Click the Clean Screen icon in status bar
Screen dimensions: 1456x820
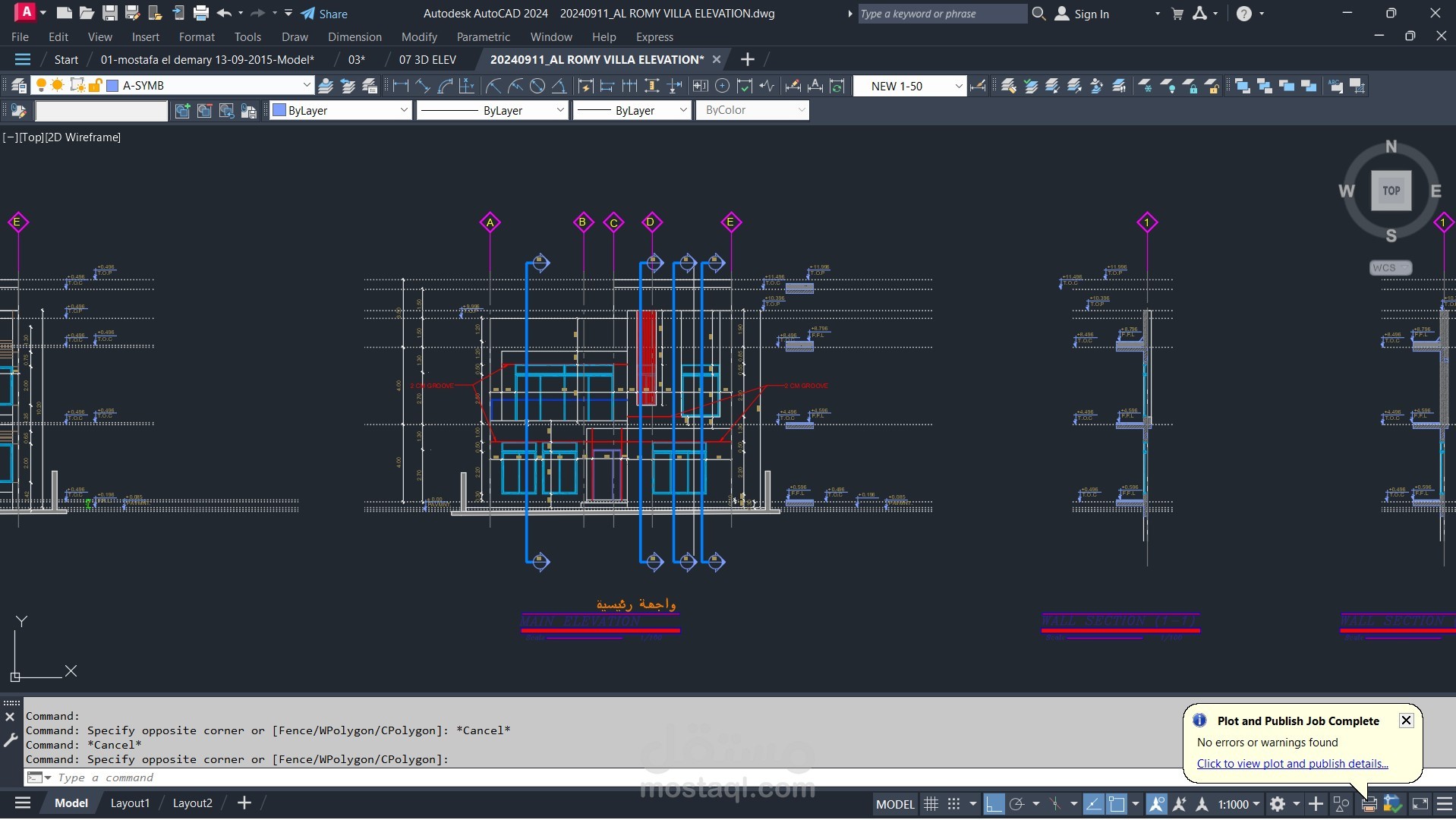(1420, 803)
